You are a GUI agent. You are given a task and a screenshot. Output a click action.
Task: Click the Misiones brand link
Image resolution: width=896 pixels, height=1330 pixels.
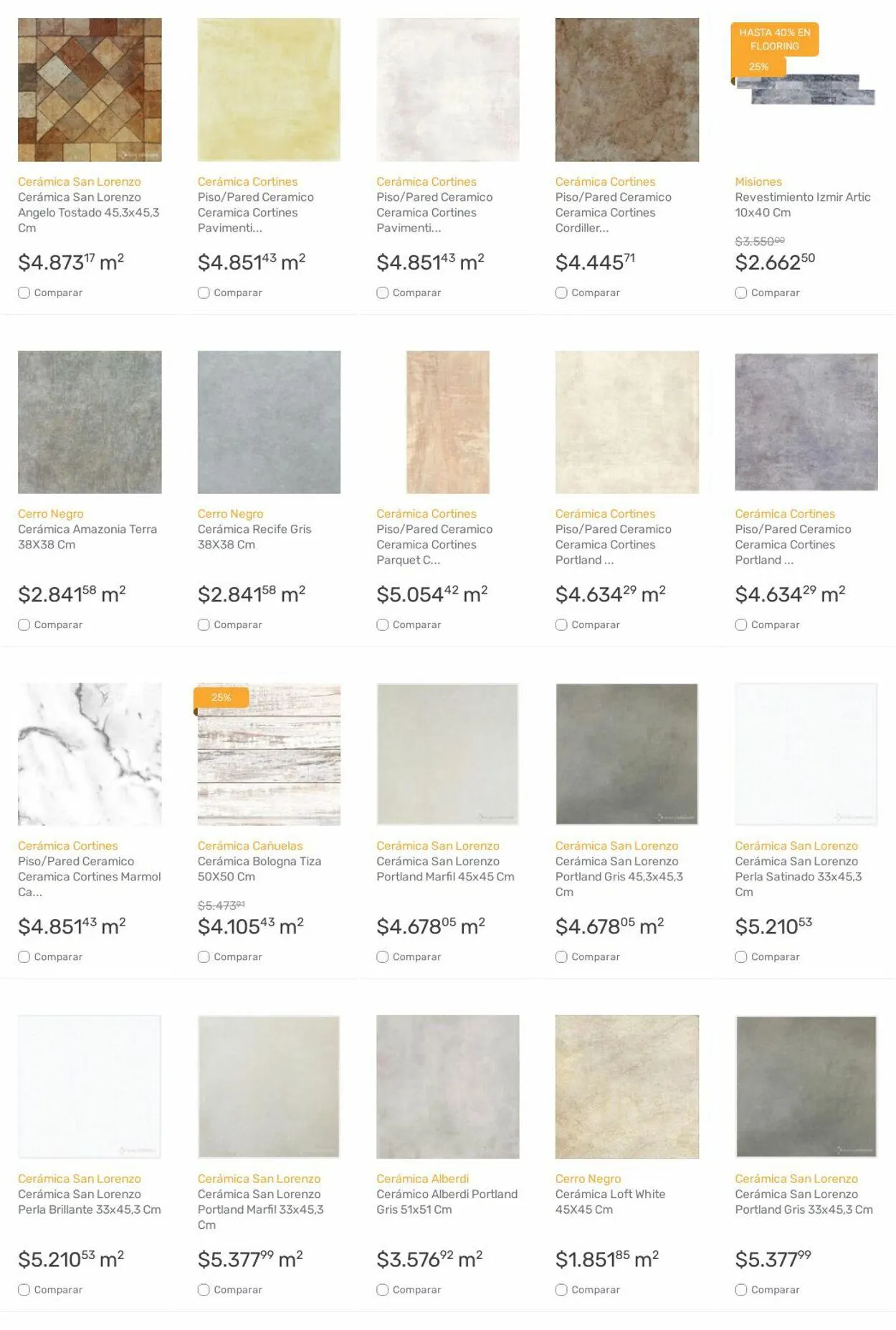pos(758,181)
